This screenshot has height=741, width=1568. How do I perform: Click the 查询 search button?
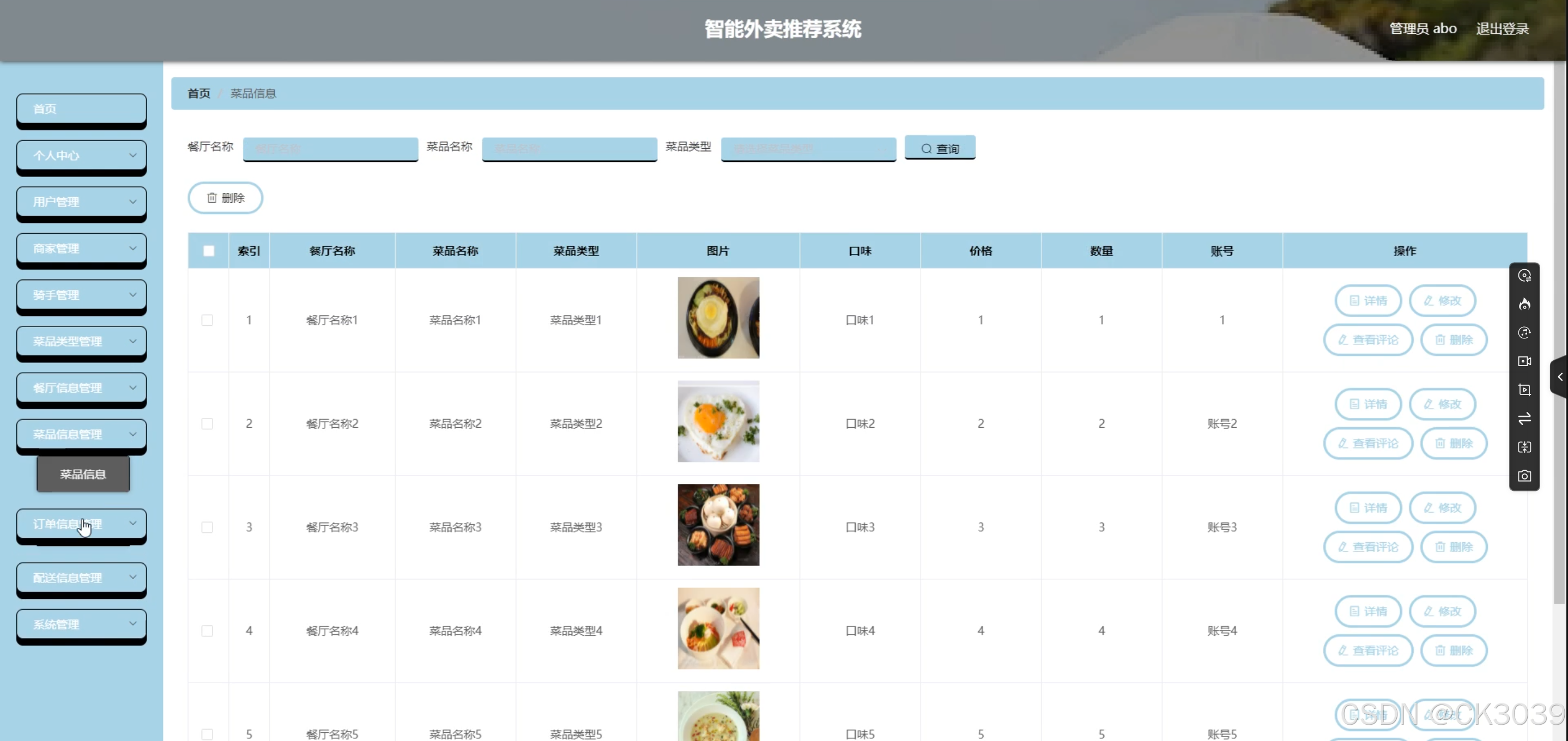click(939, 148)
